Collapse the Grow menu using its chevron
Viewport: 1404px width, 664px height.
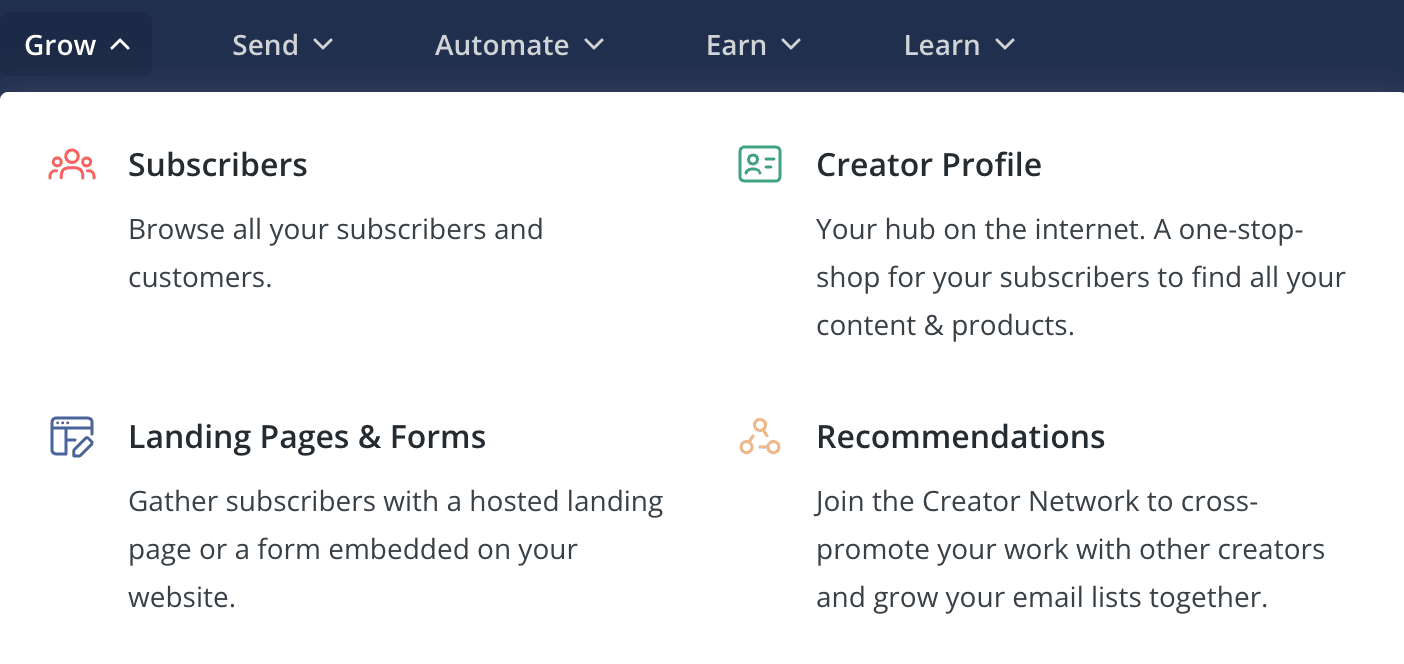coord(120,45)
